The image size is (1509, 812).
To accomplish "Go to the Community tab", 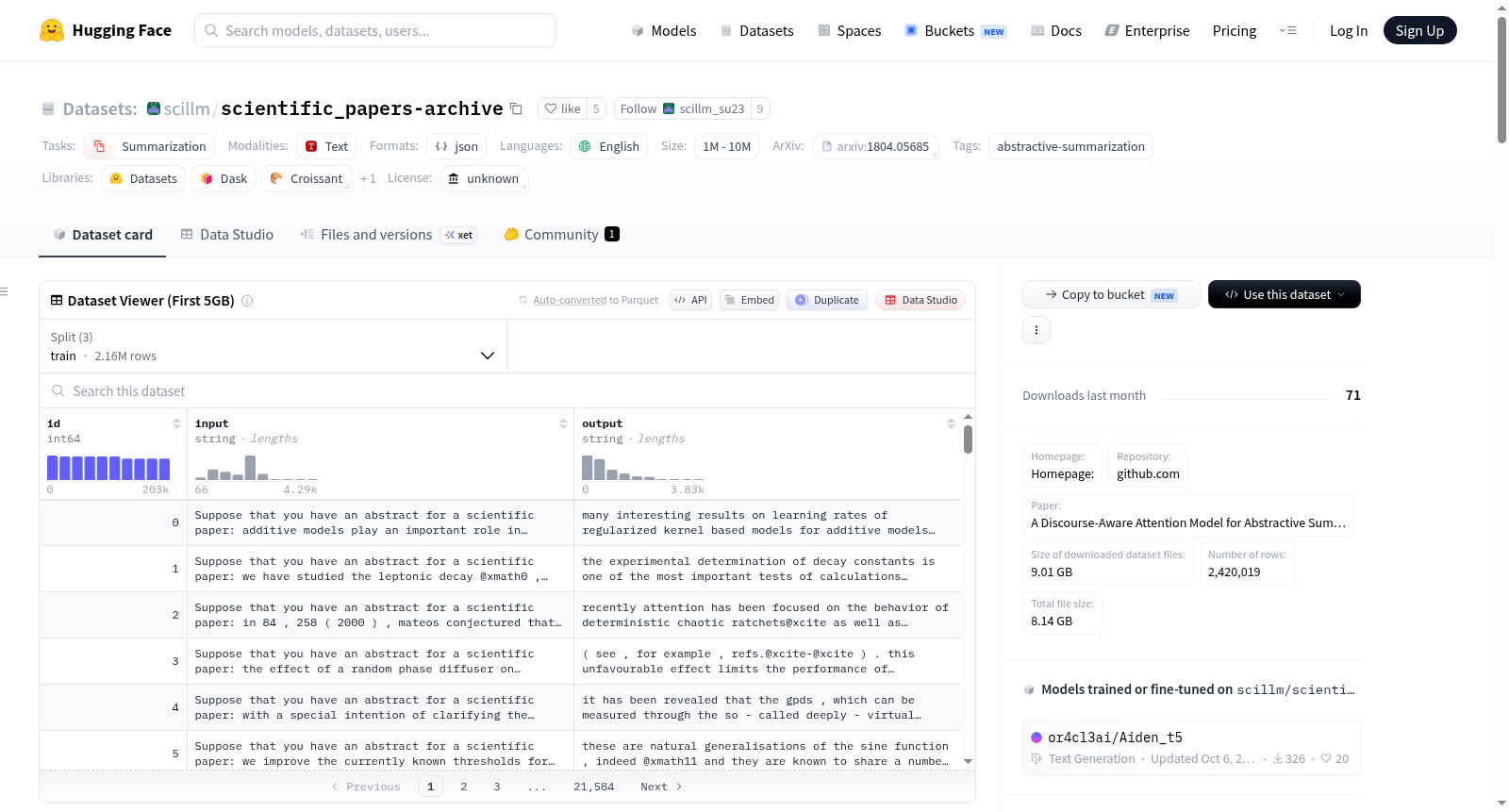I will (561, 235).
